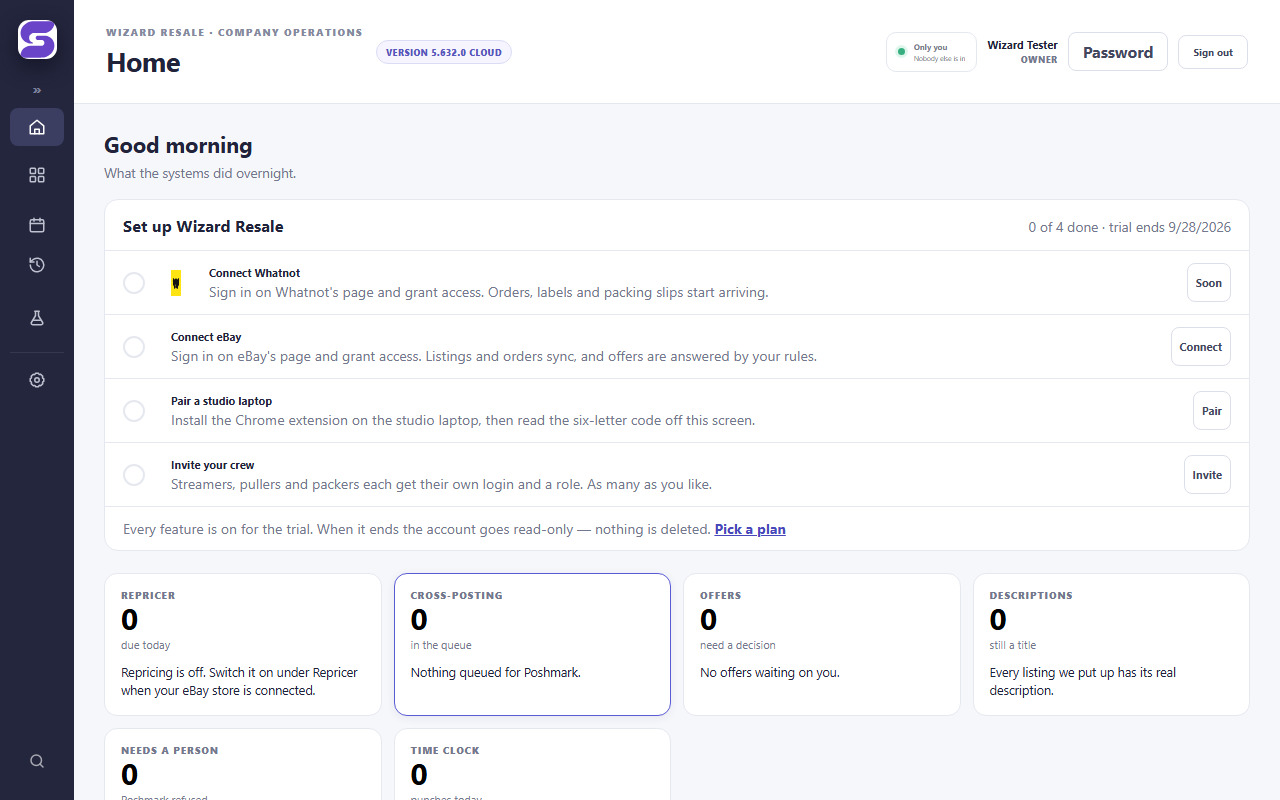
Task: Toggle the Connect Whatnot step circle
Action: click(134, 283)
